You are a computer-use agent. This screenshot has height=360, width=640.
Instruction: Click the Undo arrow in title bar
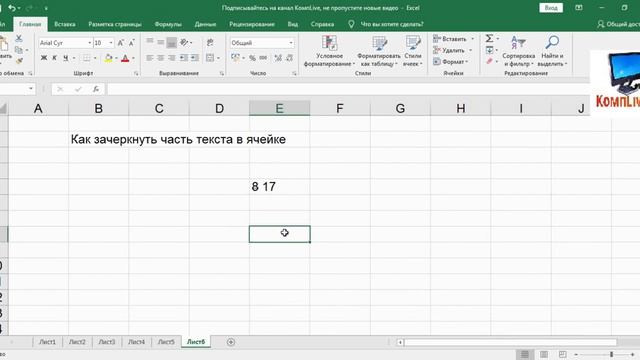12,8
